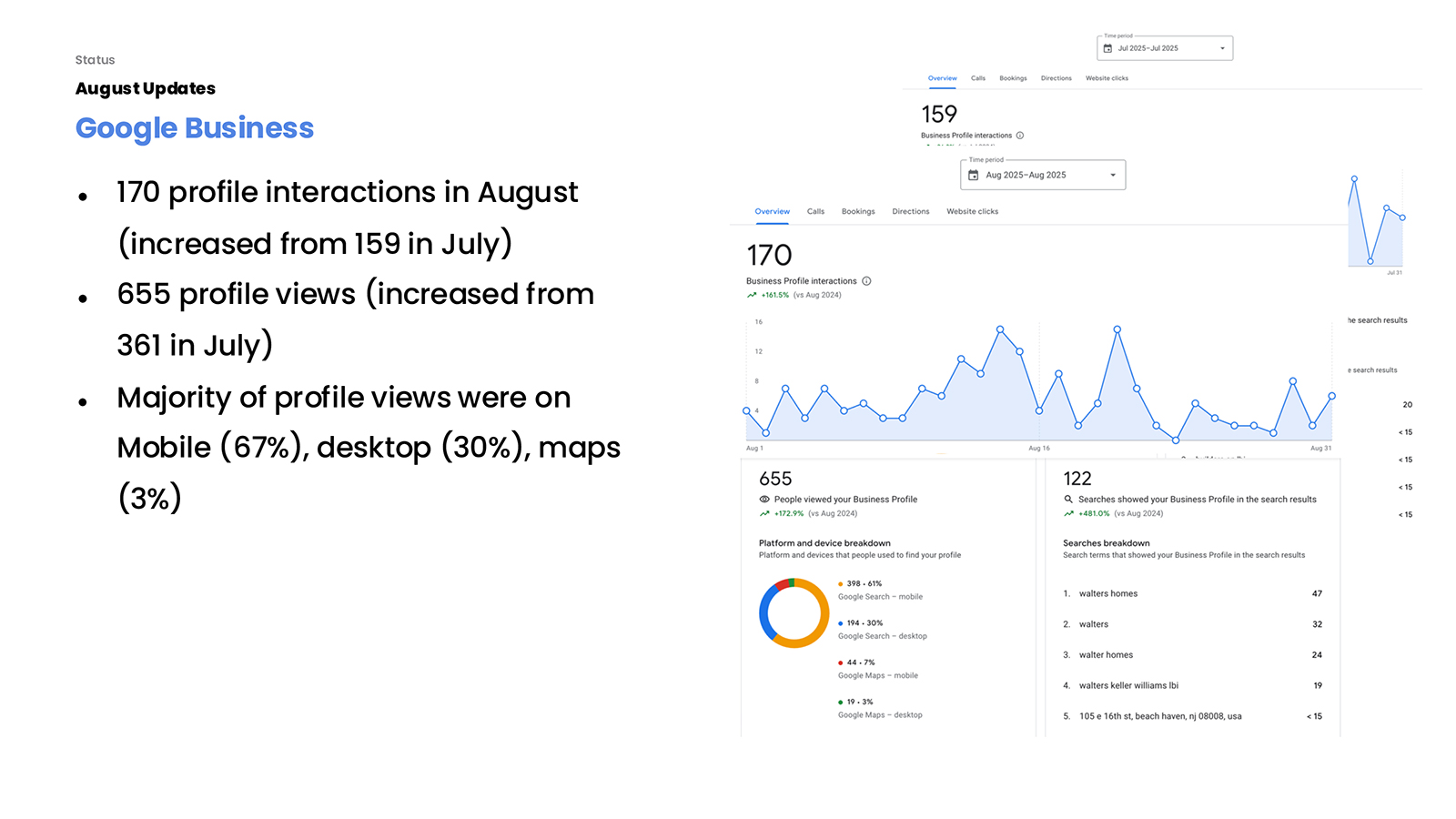Screen dimensions: 1456x819
Task: Click the yellow legend dot for Google Search – mobile
Action: click(x=840, y=583)
